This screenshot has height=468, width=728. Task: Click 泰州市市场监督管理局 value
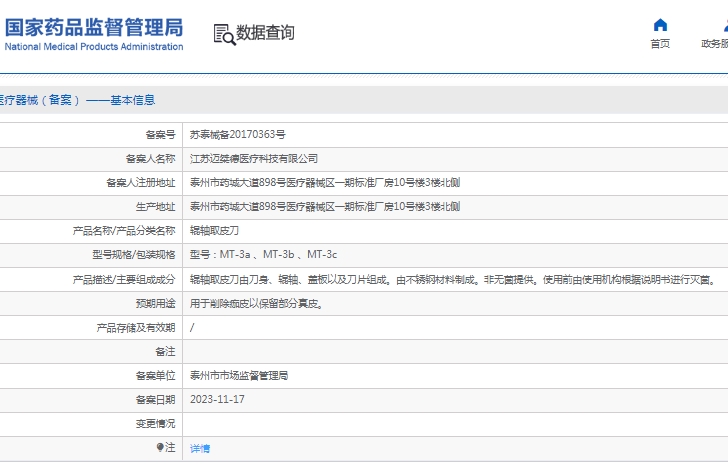click(x=239, y=376)
